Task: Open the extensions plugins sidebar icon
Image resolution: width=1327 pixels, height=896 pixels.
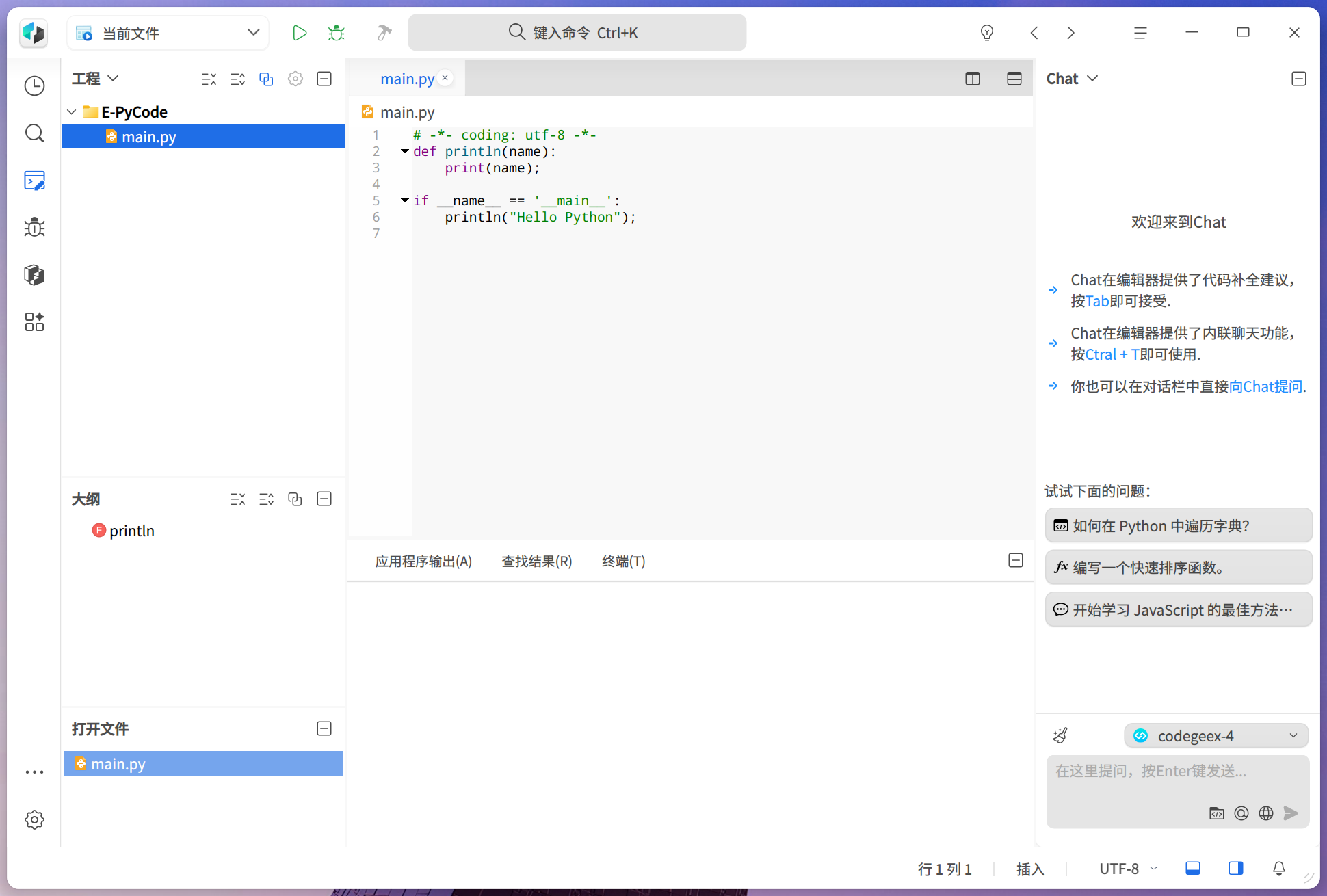Action: [34, 321]
